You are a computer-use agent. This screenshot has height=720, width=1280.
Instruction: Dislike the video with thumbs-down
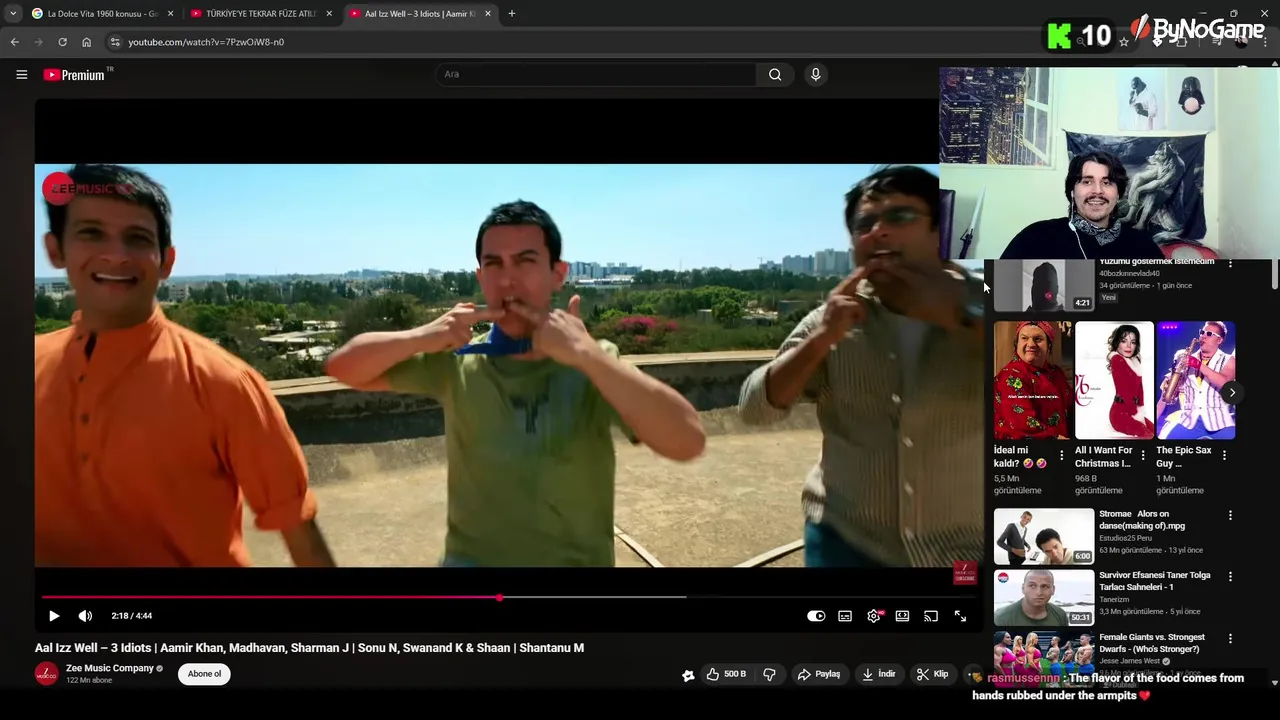click(x=769, y=674)
